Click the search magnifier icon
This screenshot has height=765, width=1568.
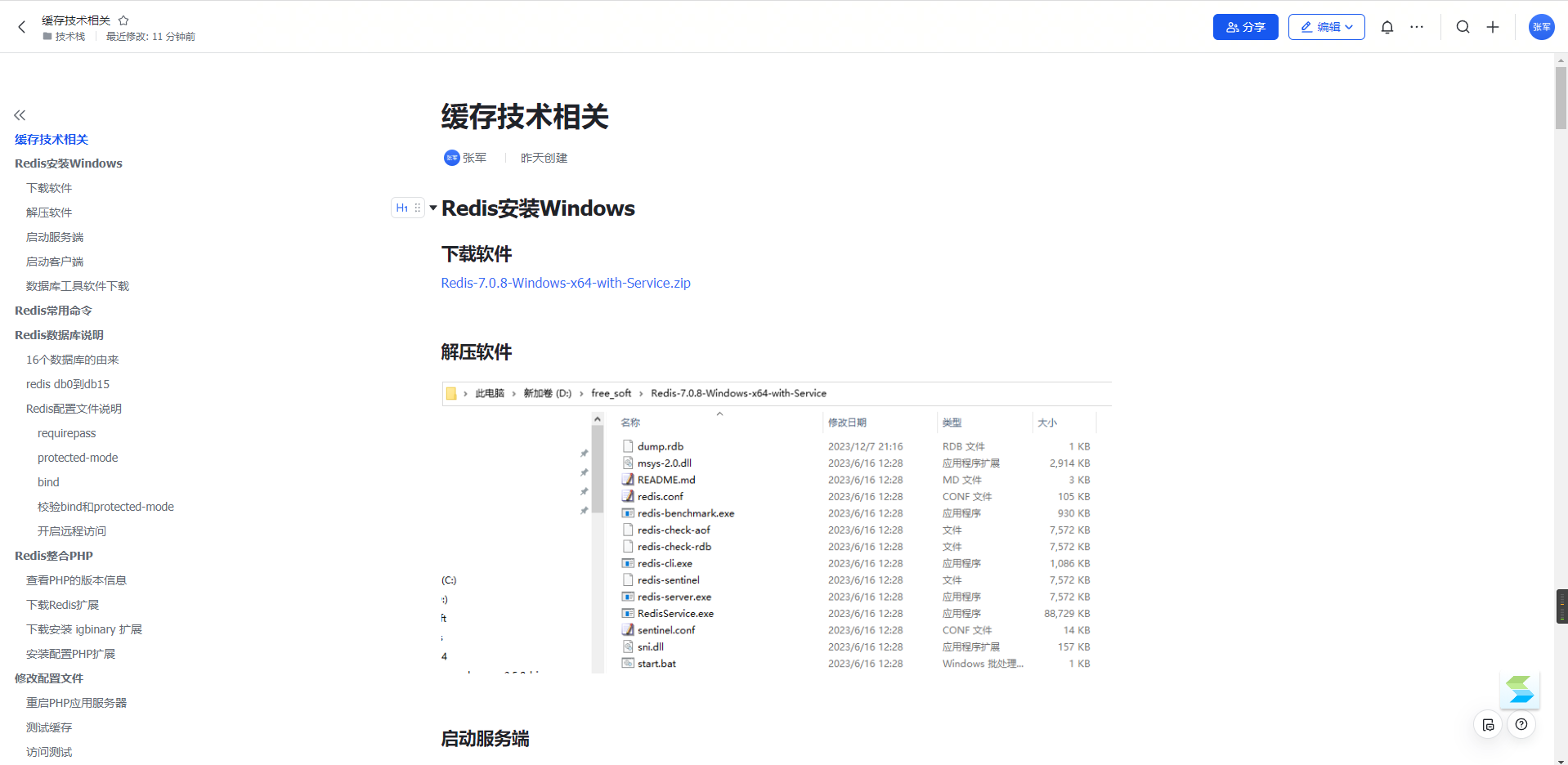click(1463, 27)
